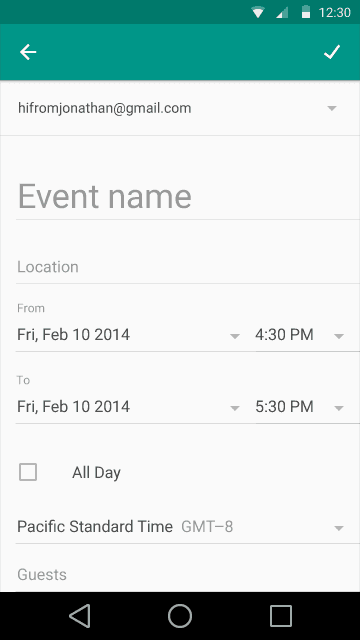
Task: Focus the Location input field
Action: click(188, 267)
